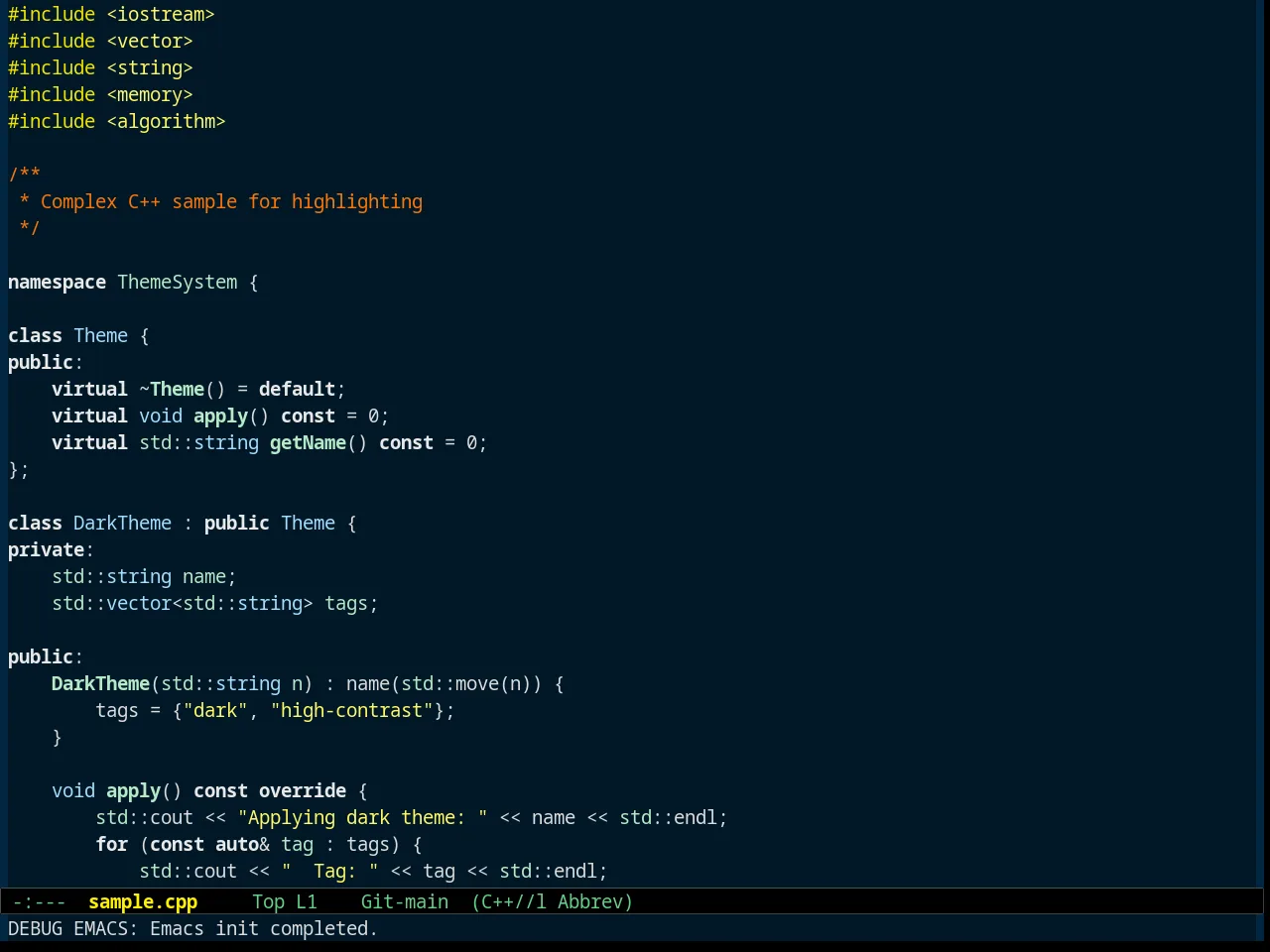Viewport: 1270px width, 952px height.
Task: Click the "high-contrast" string literal
Action: pos(351,710)
